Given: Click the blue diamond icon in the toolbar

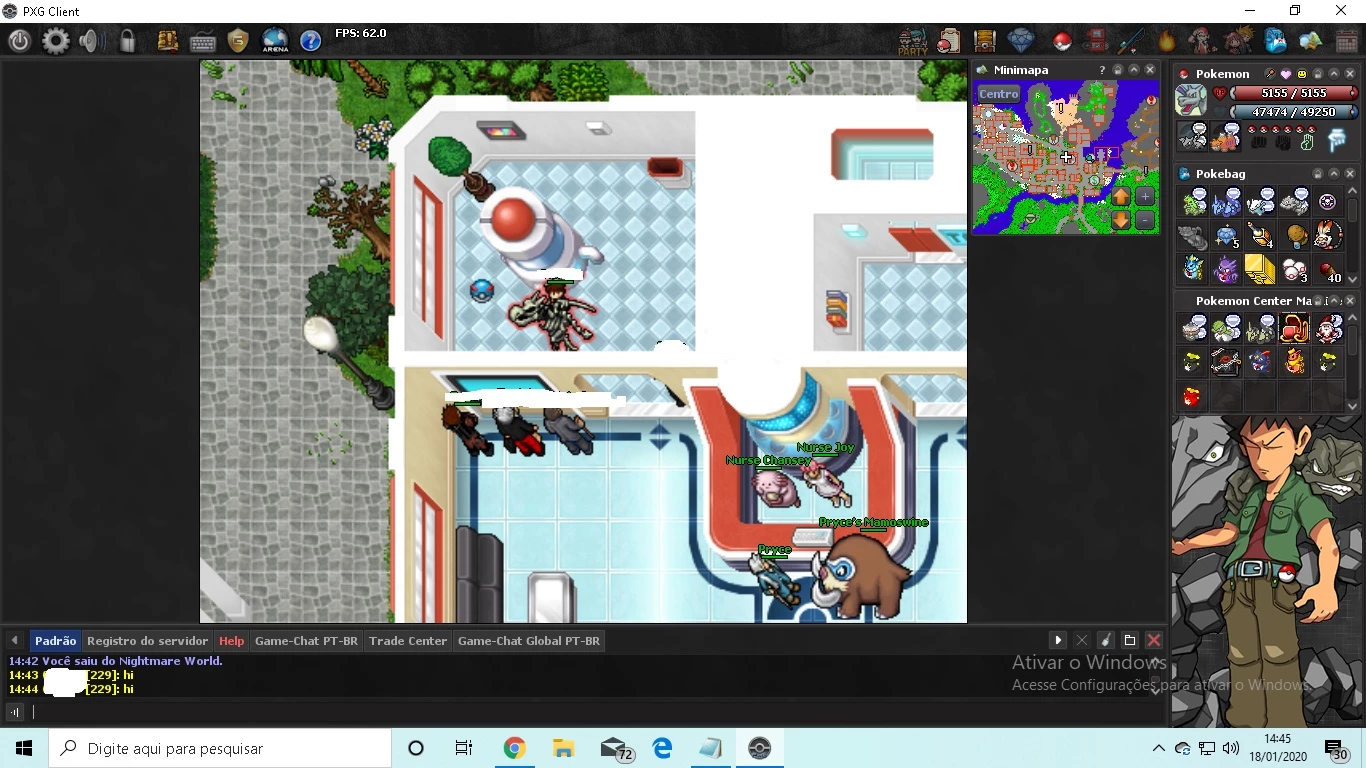Looking at the screenshot, I should [1021, 41].
